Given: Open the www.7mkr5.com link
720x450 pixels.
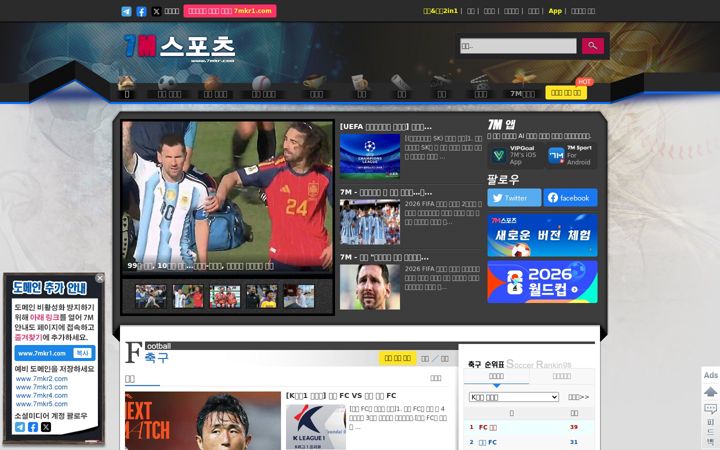Looking at the screenshot, I should tap(42, 404).
